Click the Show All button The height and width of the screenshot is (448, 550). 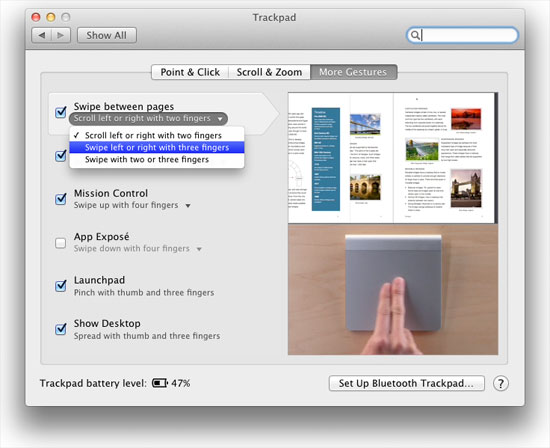pos(107,35)
